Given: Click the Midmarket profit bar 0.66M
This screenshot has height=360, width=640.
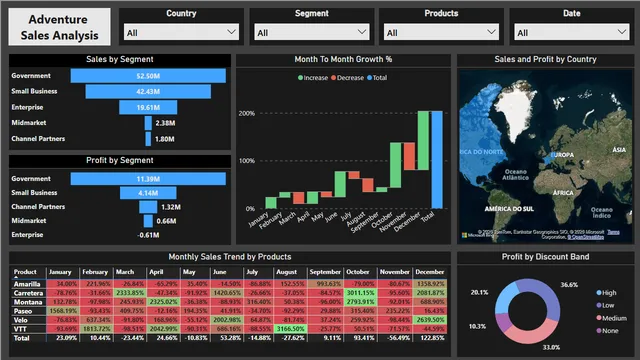Looking at the screenshot, I should point(148,221).
